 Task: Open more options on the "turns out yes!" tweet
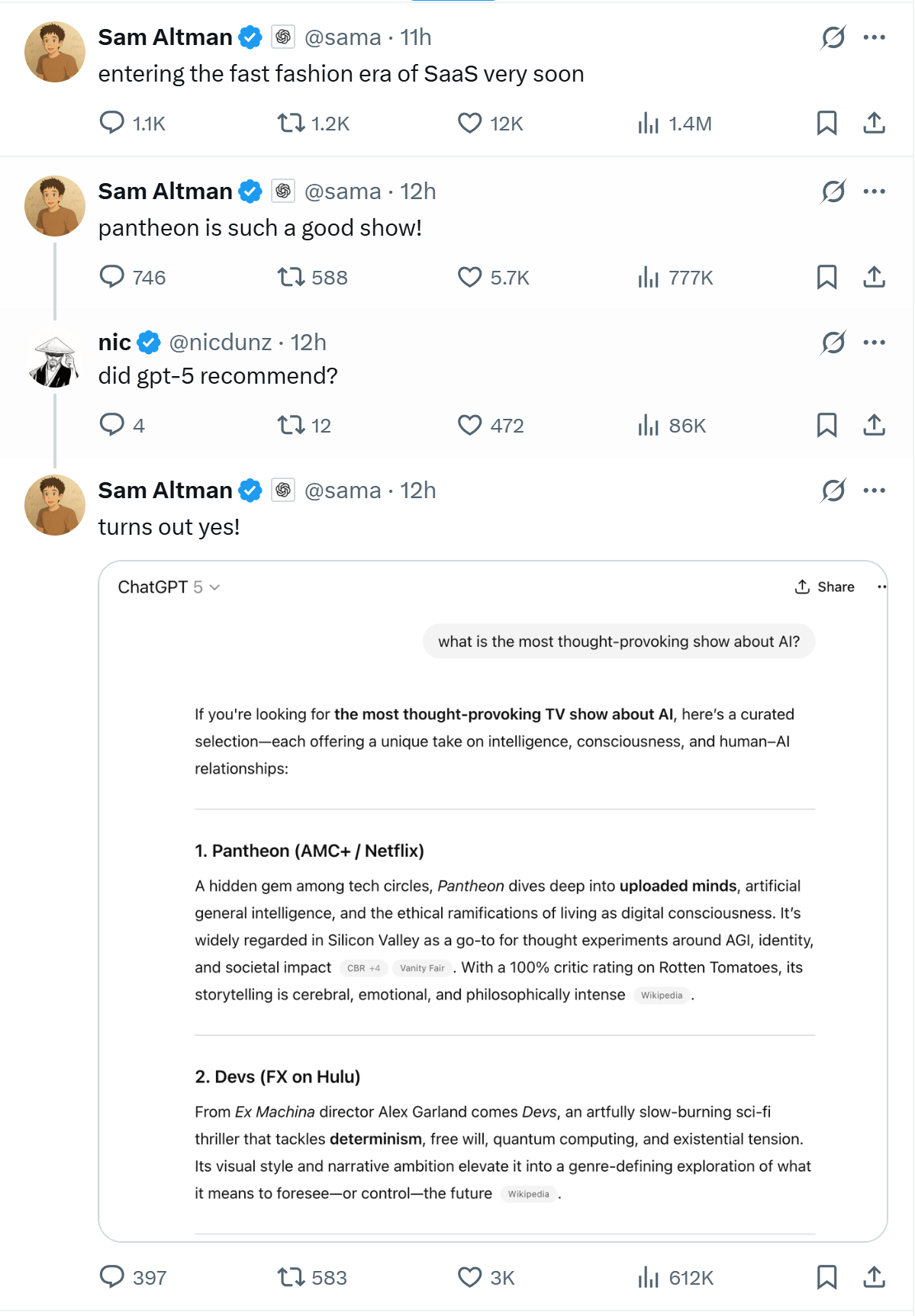874,491
